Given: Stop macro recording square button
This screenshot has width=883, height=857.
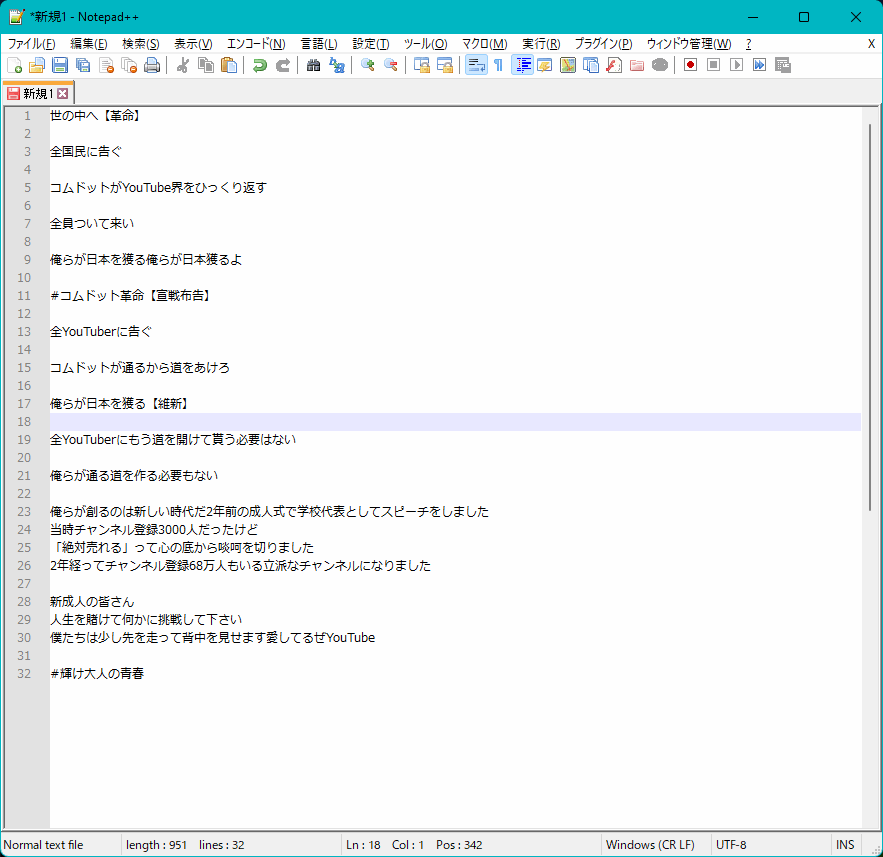Looking at the screenshot, I should (x=713, y=65).
